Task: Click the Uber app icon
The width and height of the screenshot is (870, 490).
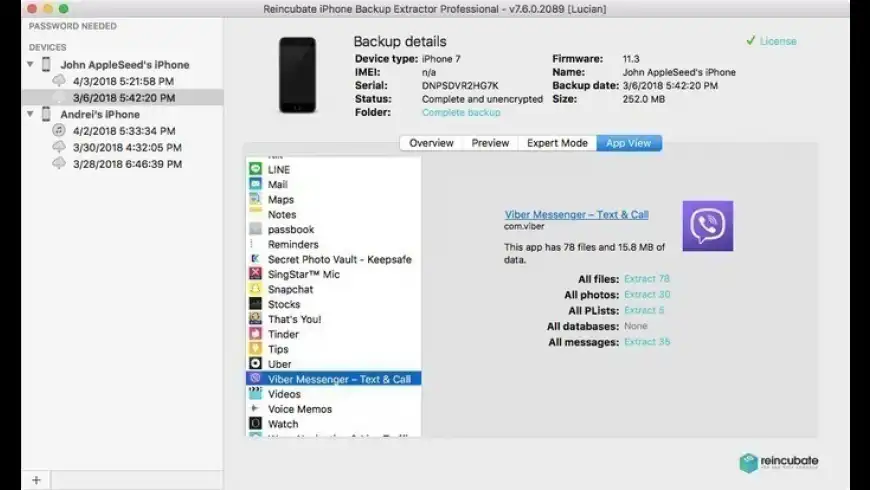Action: [x=255, y=363]
